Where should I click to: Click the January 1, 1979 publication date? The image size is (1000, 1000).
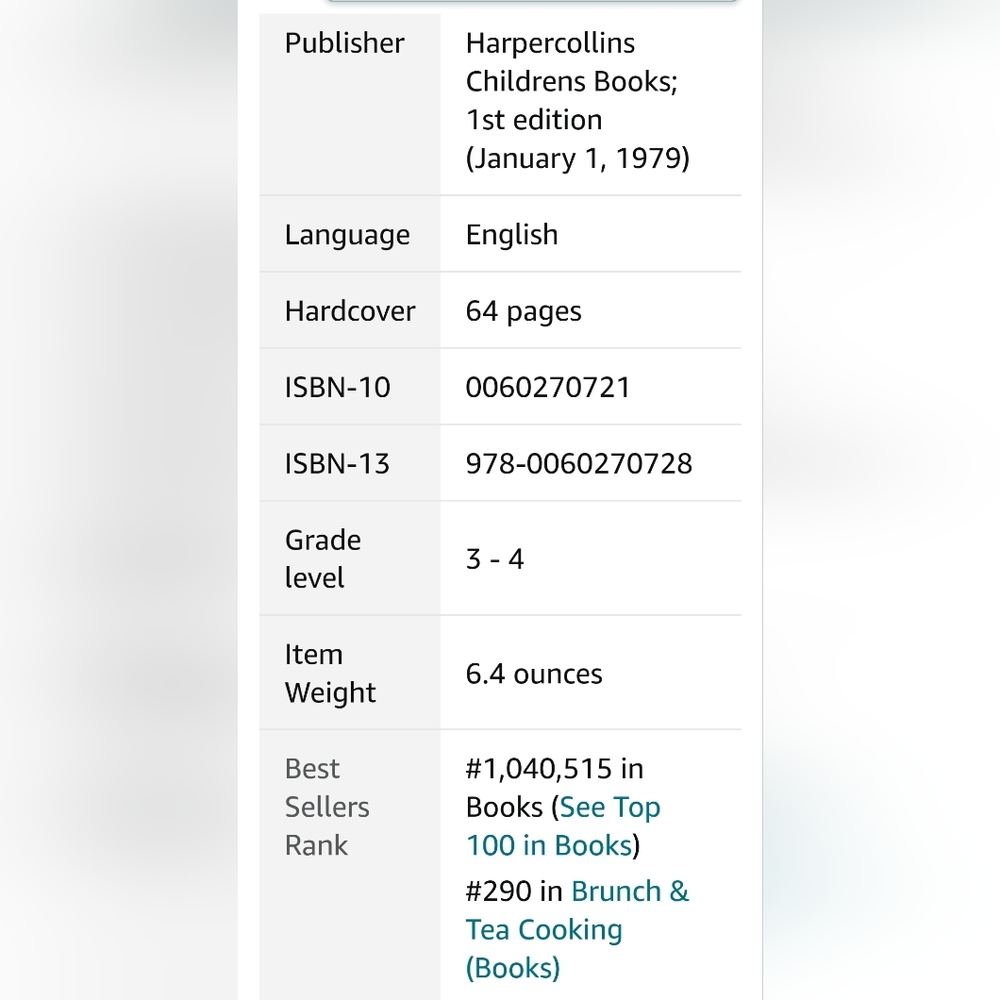coord(577,158)
